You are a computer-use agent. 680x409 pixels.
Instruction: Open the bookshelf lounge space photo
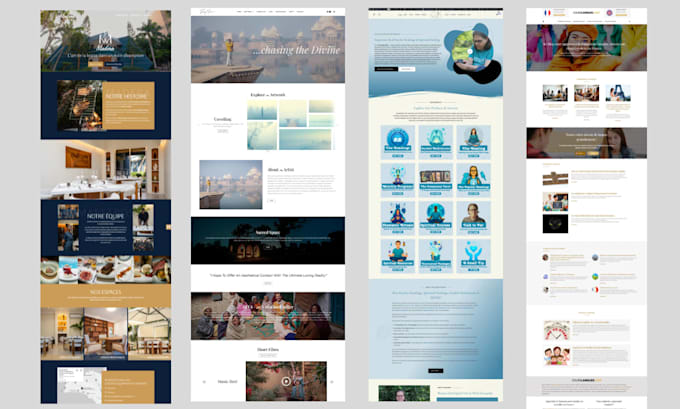106,334
